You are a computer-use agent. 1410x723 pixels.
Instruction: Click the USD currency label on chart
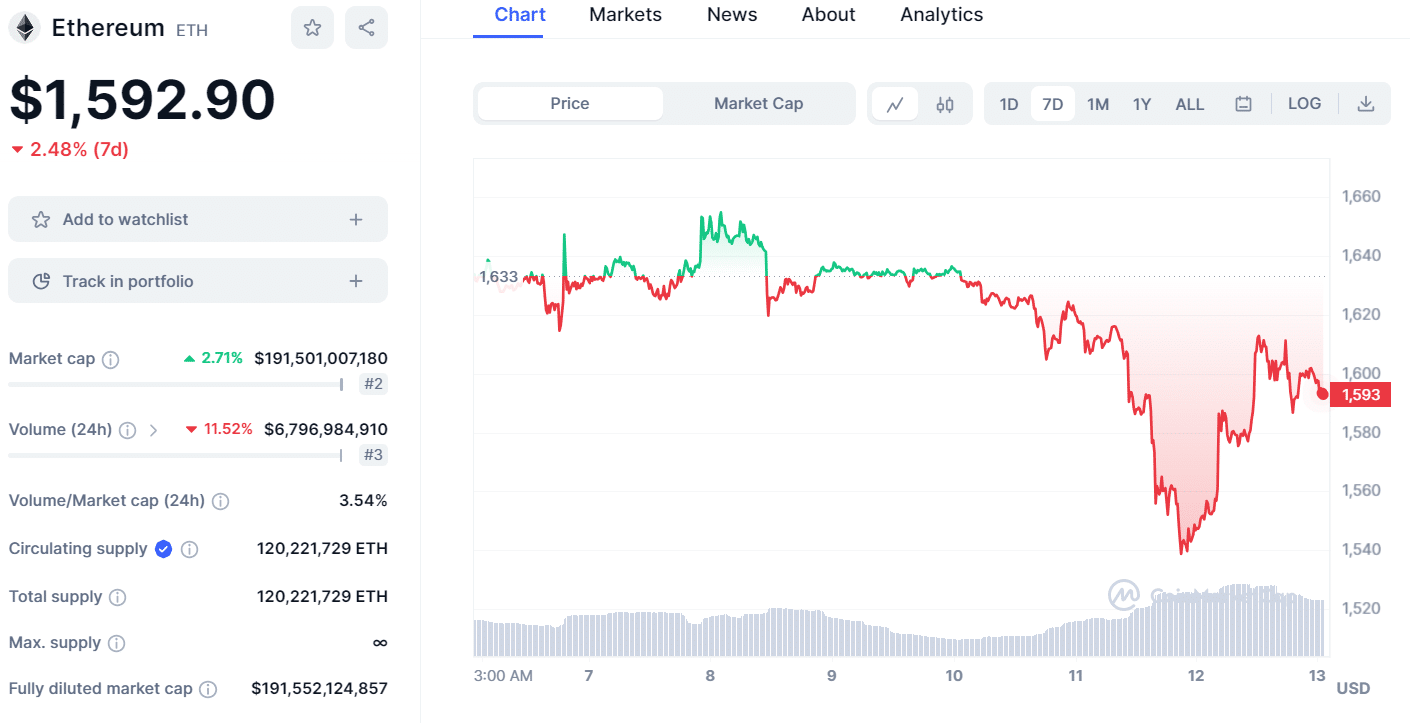pyautogui.click(x=1353, y=689)
